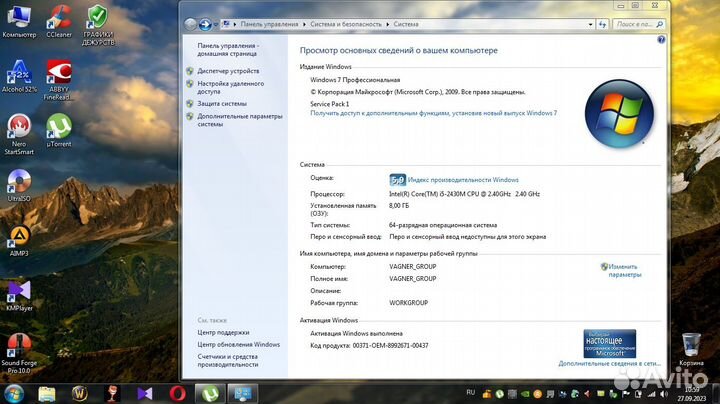This screenshot has height=404, width=720.
Task: Click the Intel Core i5-2430M processor text
Action: point(464,194)
